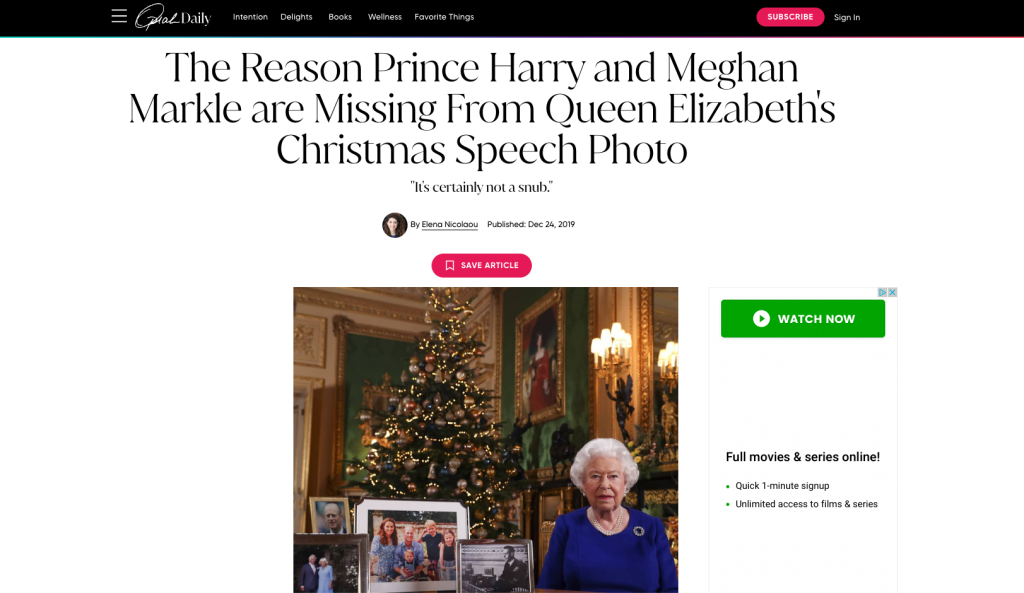Go to the Delights section

(x=296, y=17)
